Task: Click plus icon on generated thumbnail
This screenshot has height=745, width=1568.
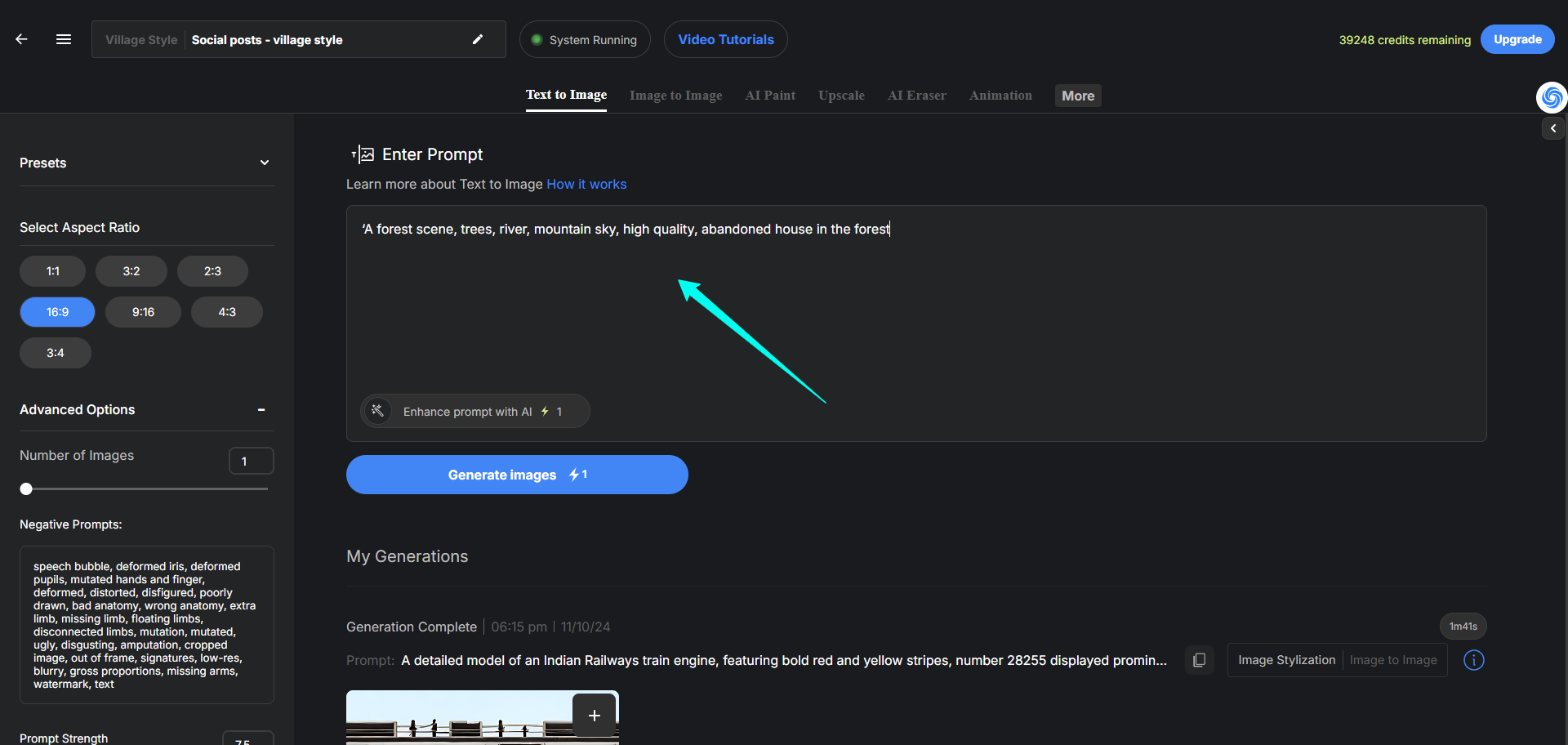Action: coord(595,716)
